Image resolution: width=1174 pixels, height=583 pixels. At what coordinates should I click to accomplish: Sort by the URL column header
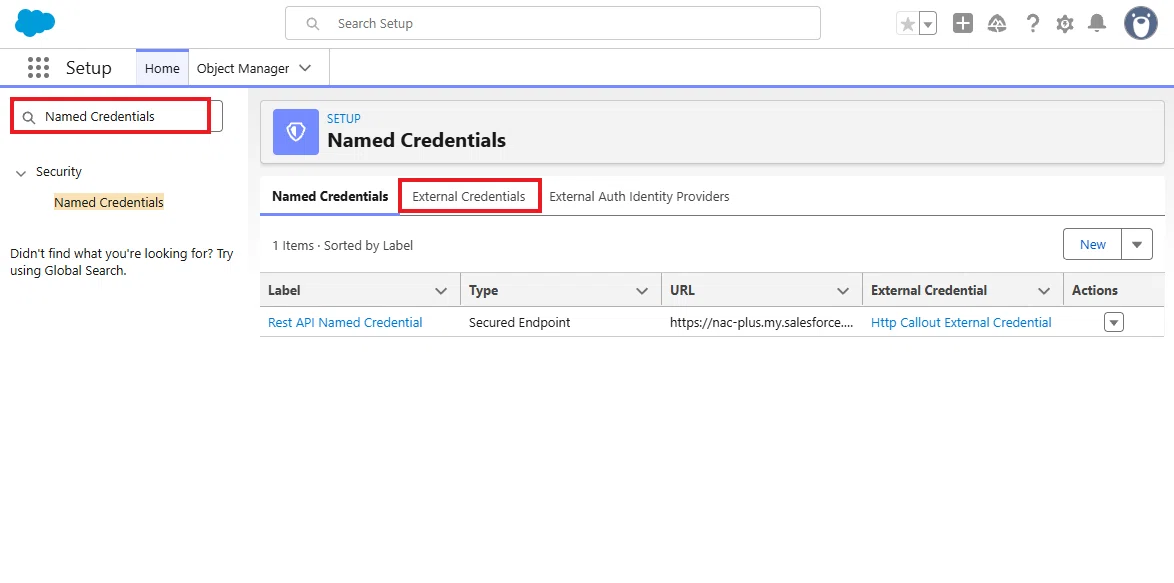click(682, 290)
